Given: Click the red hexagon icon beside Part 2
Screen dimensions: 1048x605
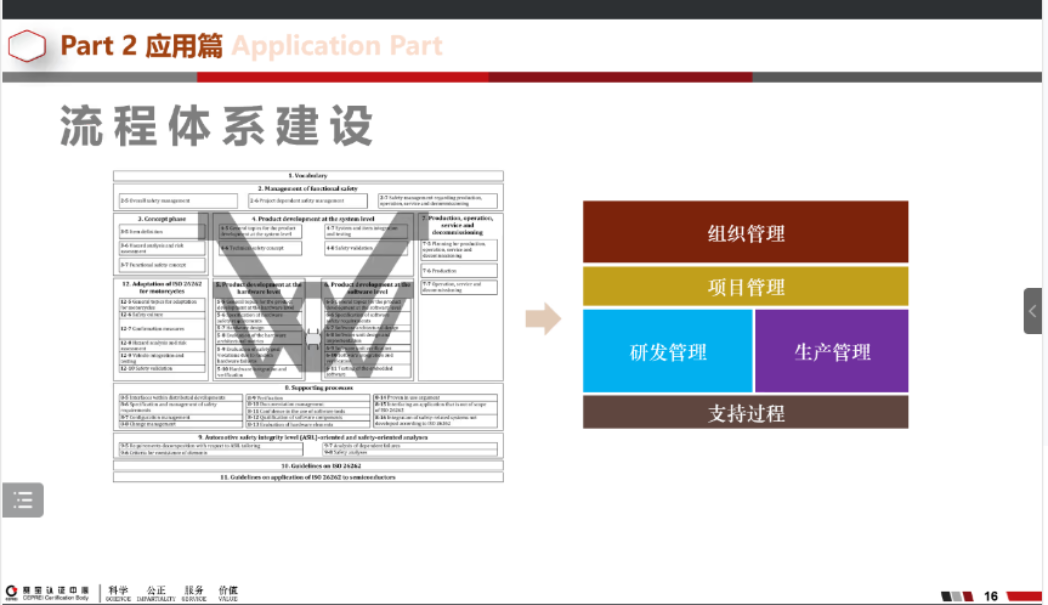Looking at the screenshot, I should point(27,46).
